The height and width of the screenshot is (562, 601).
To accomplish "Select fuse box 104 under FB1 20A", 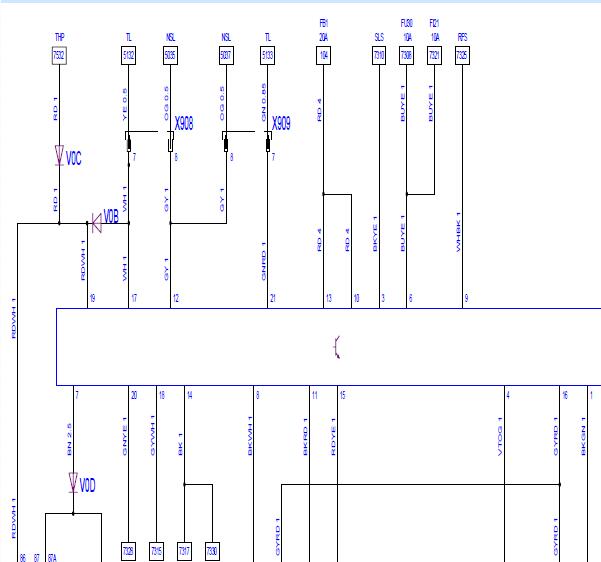I will pyautogui.click(x=323, y=56).
